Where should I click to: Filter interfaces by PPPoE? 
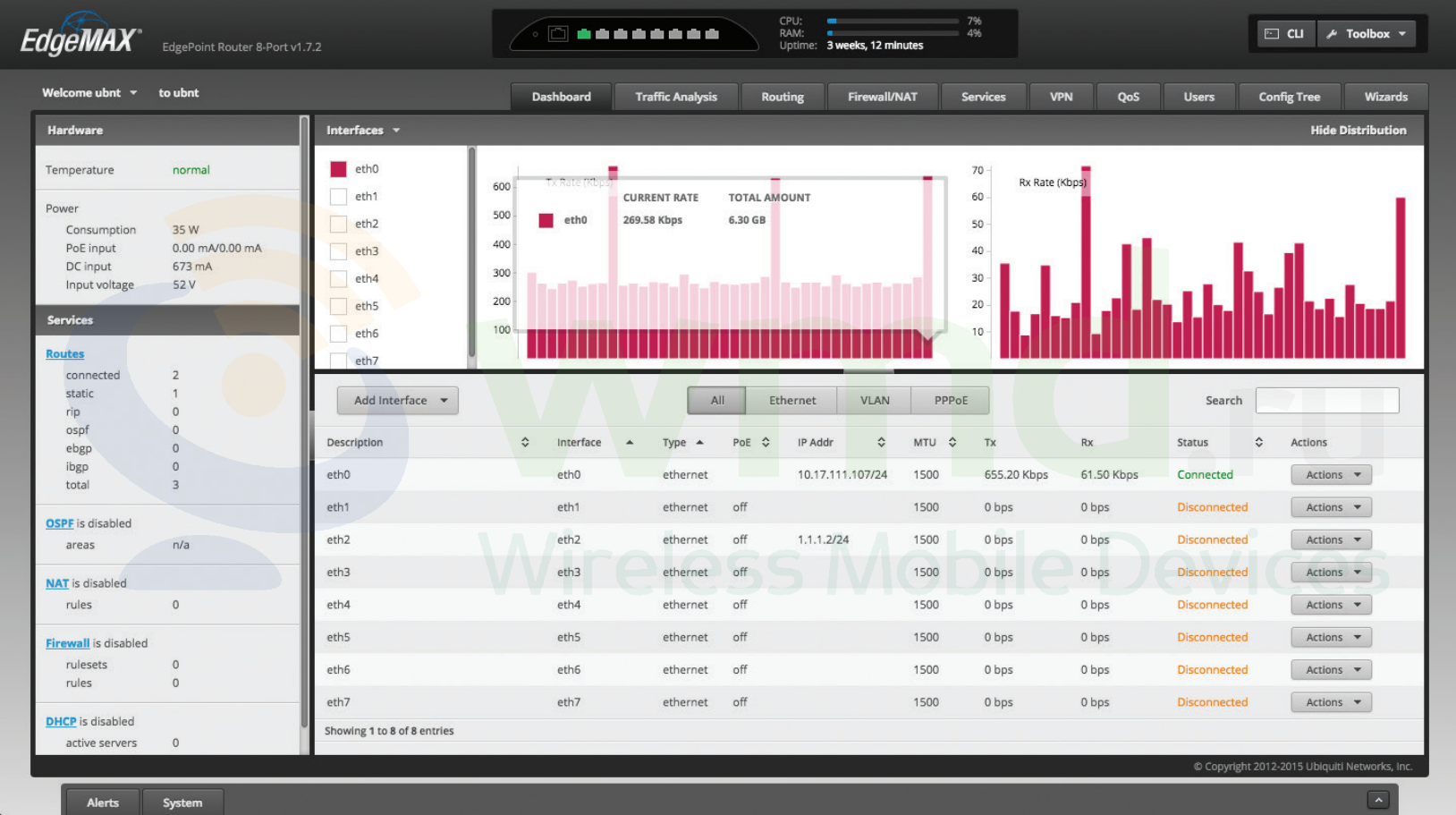point(951,401)
